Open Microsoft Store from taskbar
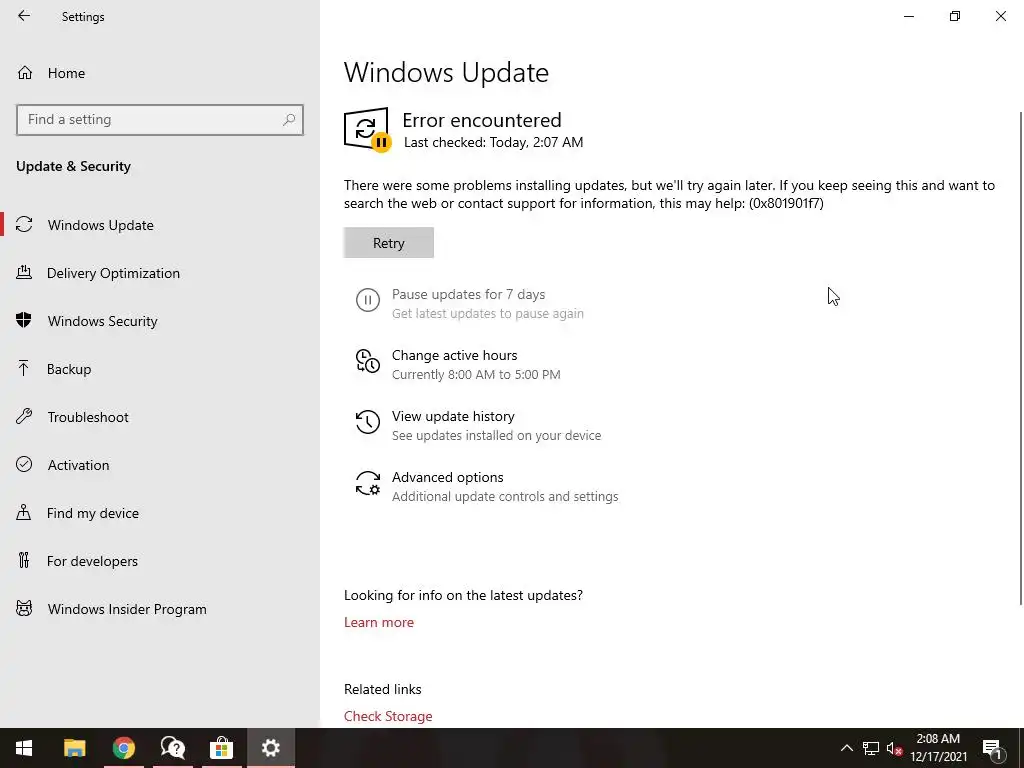1024x768 pixels. coord(221,748)
